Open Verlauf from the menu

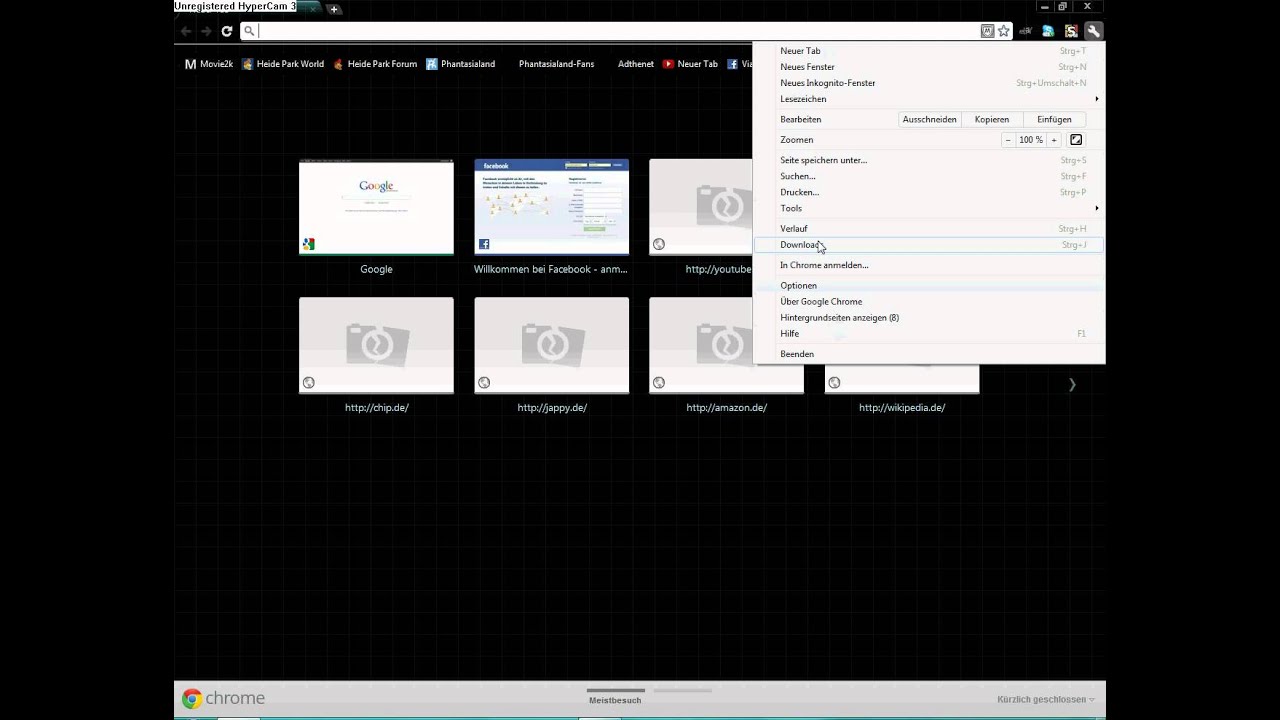(x=928, y=229)
